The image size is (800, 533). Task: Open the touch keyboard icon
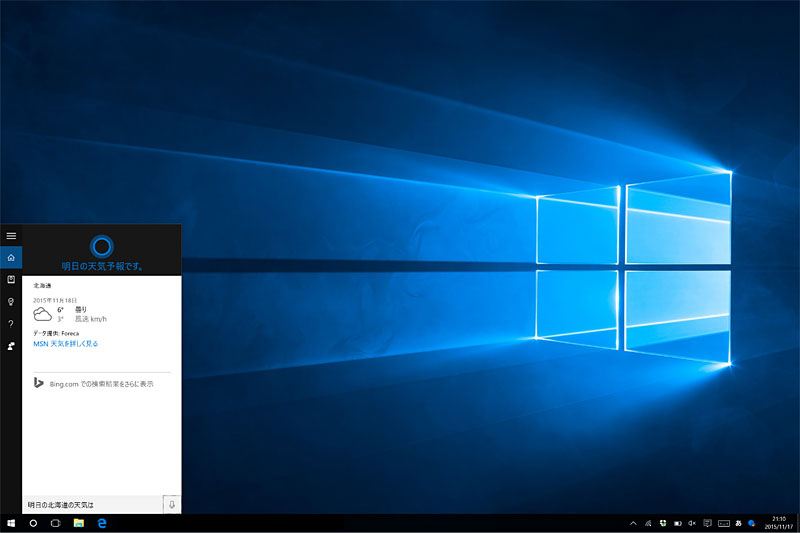pos(724,523)
